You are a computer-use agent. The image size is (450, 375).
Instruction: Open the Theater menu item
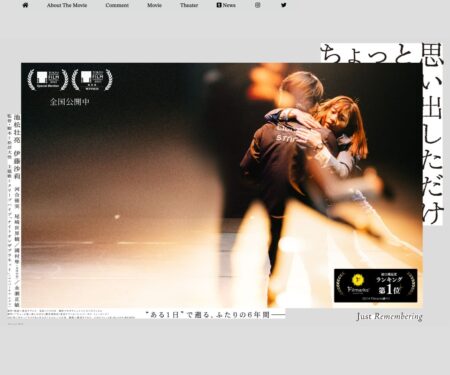[x=189, y=5]
